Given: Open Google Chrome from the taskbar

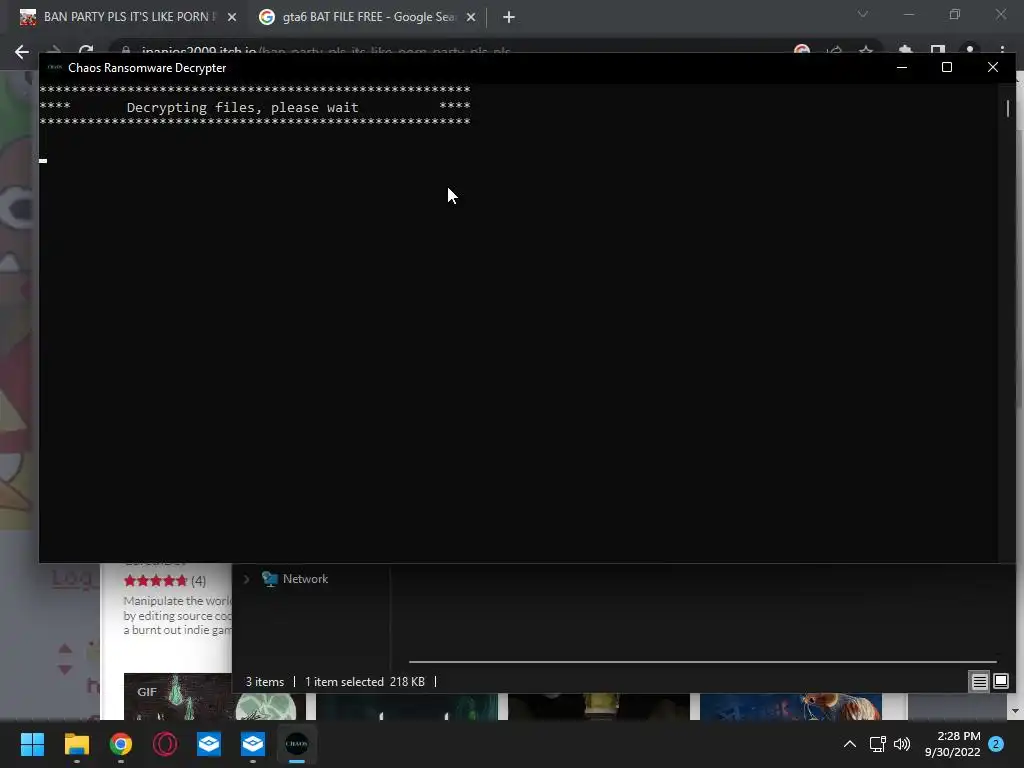Looking at the screenshot, I should pyautogui.click(x=121, y=744).
